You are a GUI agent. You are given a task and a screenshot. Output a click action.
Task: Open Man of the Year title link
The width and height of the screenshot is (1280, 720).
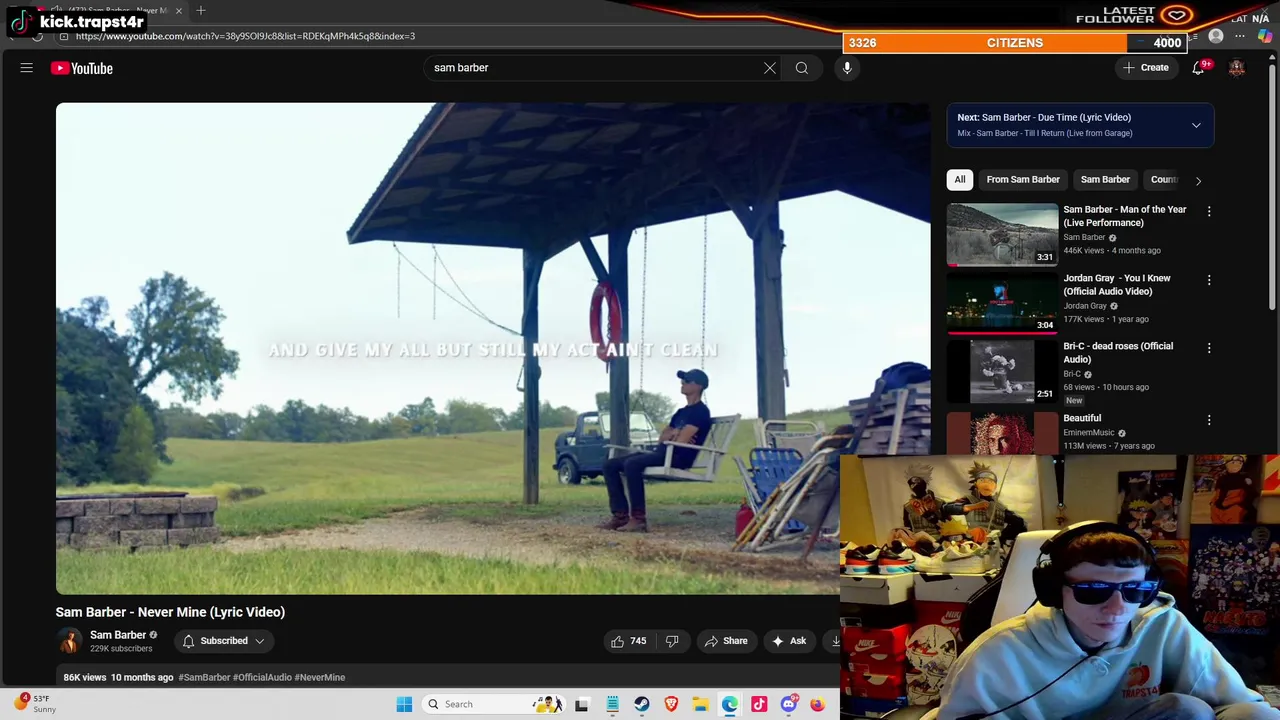pyautogui.click(x=1125, y=216)
